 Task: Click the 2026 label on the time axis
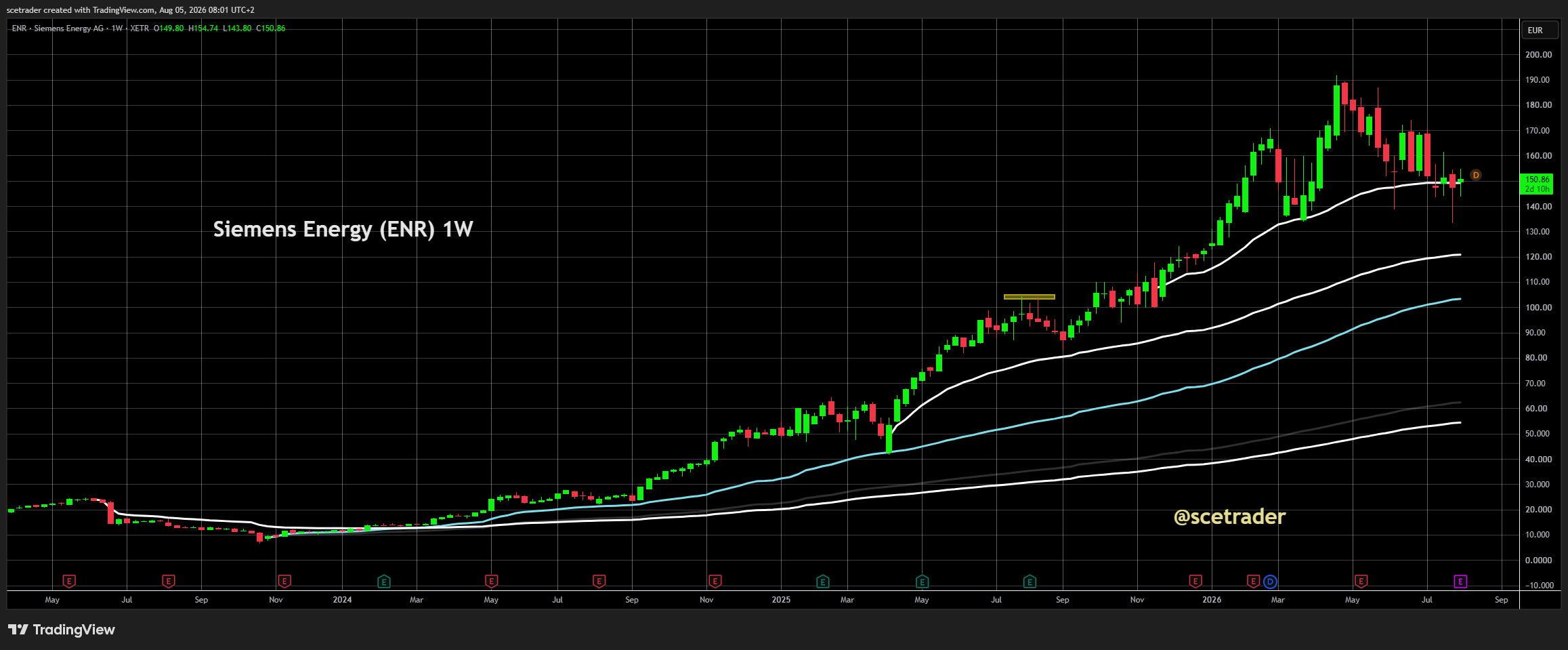pos(1212,600)
